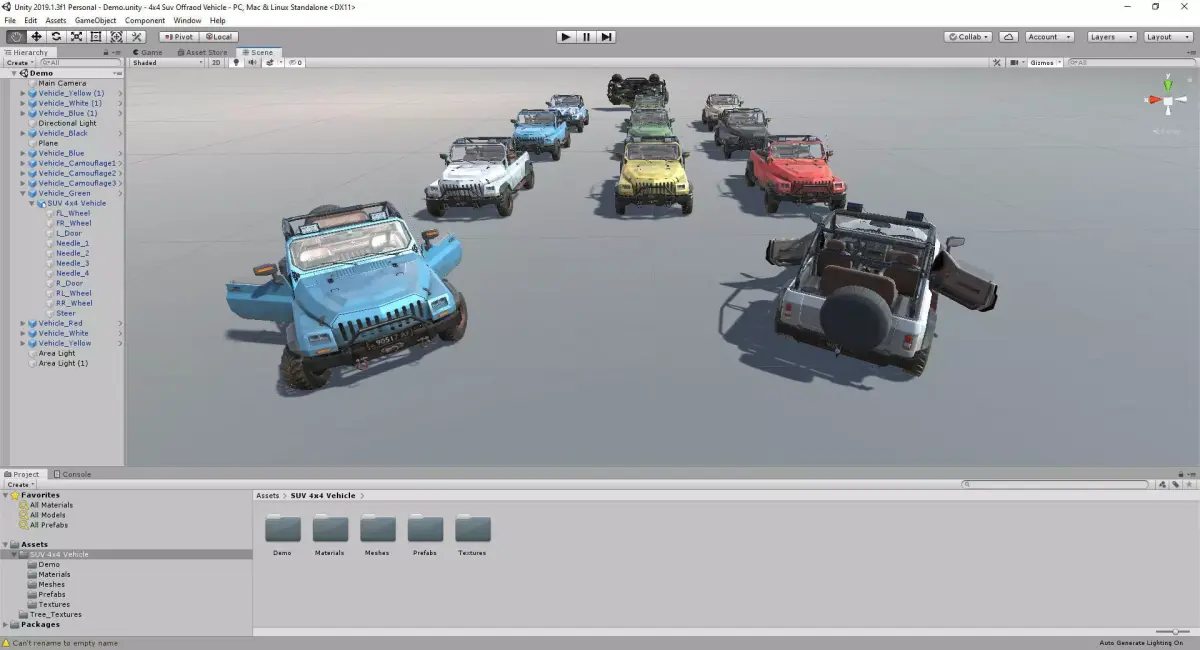Filter project search by label icon
Image resolution: width=1200 pixels, height=650 pixels.
point(1174,484)
